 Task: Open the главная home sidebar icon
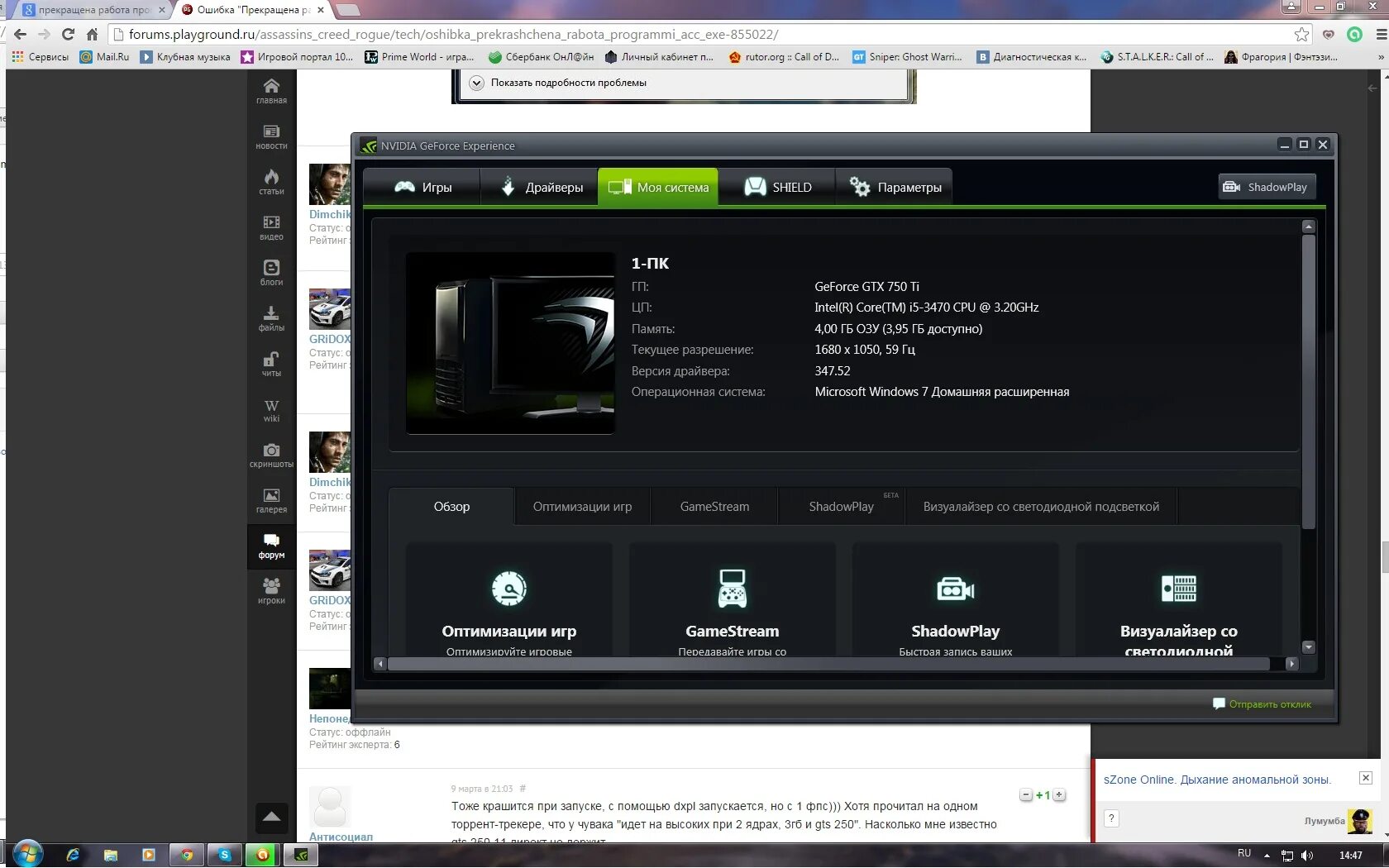[271, 91]
